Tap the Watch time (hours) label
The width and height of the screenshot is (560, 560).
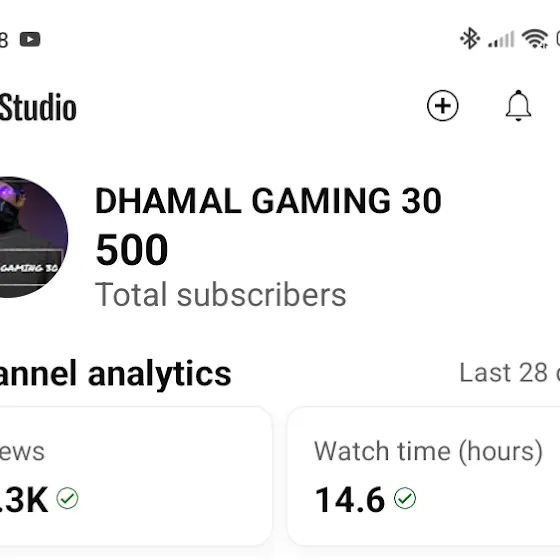click(x=428, y=451)
